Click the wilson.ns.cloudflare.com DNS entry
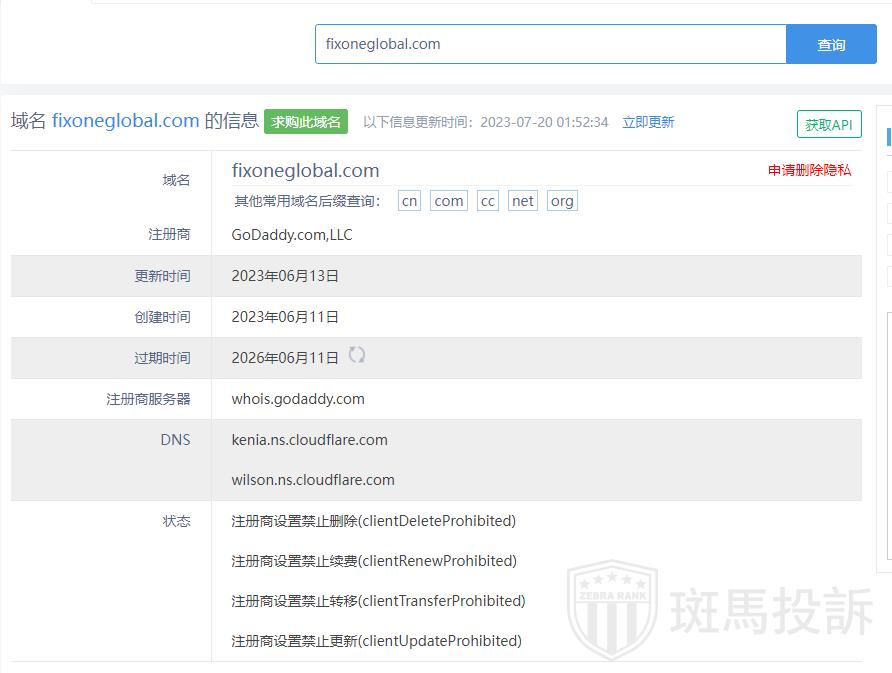Image resolution: width=892 pixels, height=673 pixels. coord(313,480)
